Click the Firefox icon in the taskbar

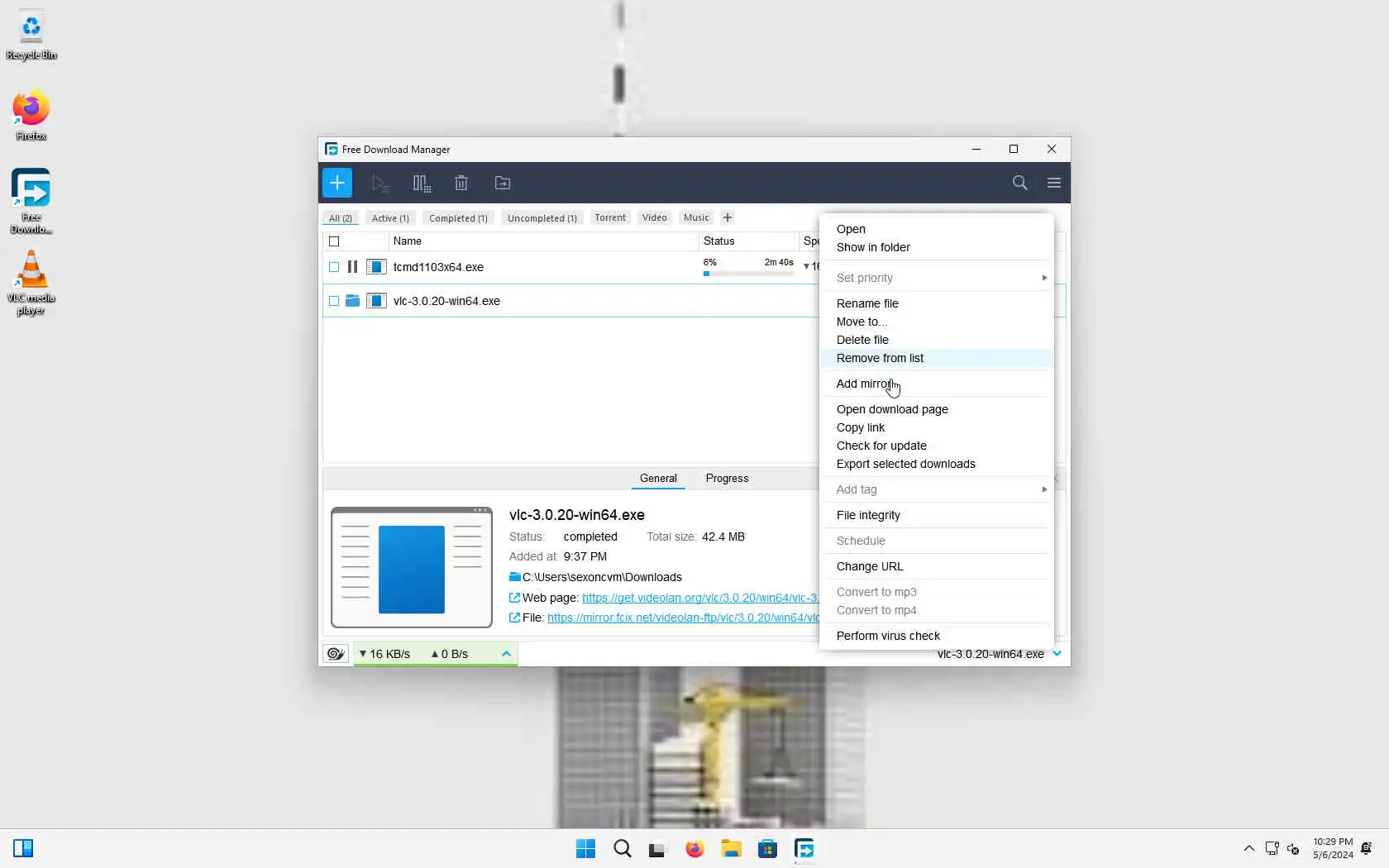point(694,849)
